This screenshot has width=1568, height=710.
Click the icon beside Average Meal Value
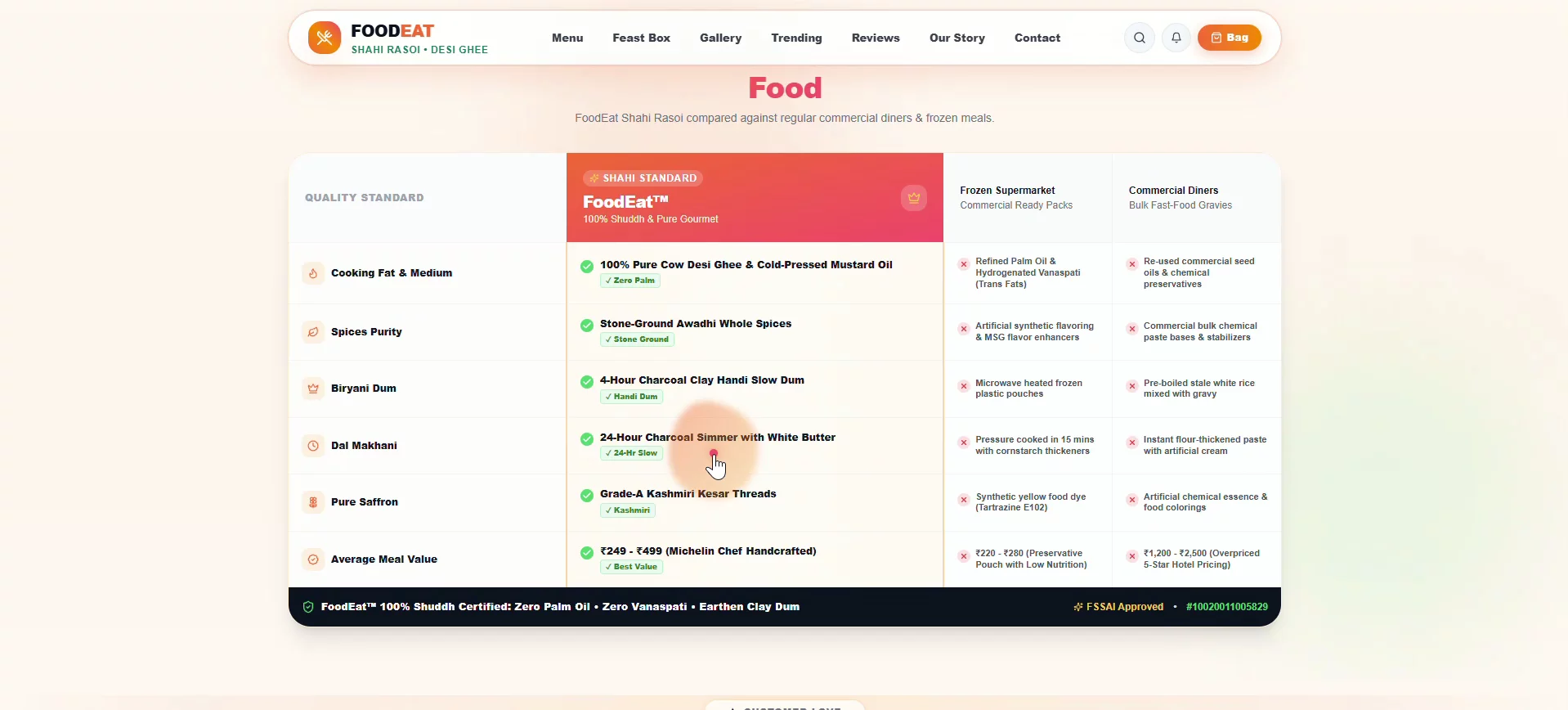[313, 559]
